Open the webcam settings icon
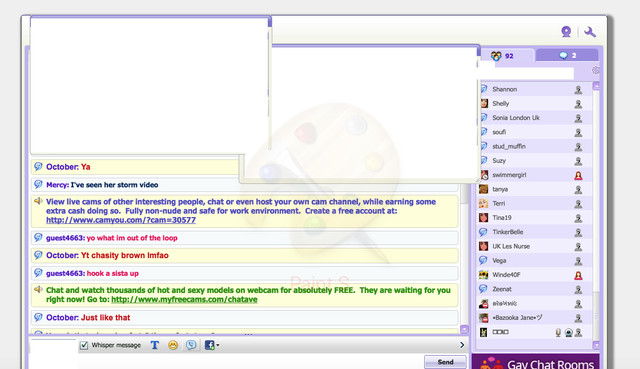This screenshot has width=640, height=369. click(x=566, y=31)
